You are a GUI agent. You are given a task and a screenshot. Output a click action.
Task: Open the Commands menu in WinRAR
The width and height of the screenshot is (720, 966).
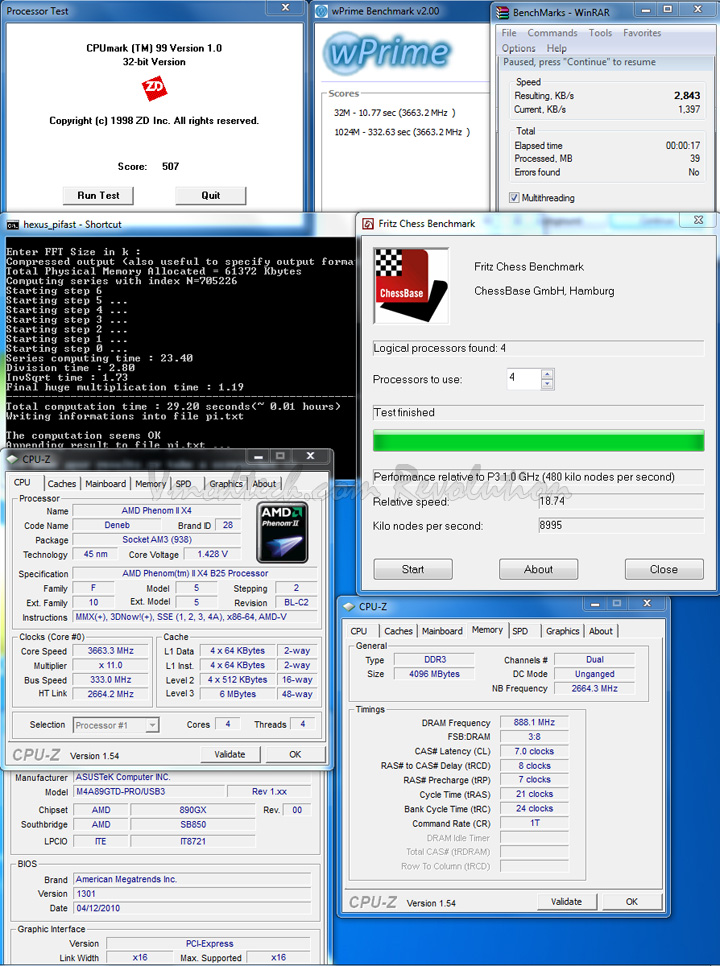coord(552,33)
